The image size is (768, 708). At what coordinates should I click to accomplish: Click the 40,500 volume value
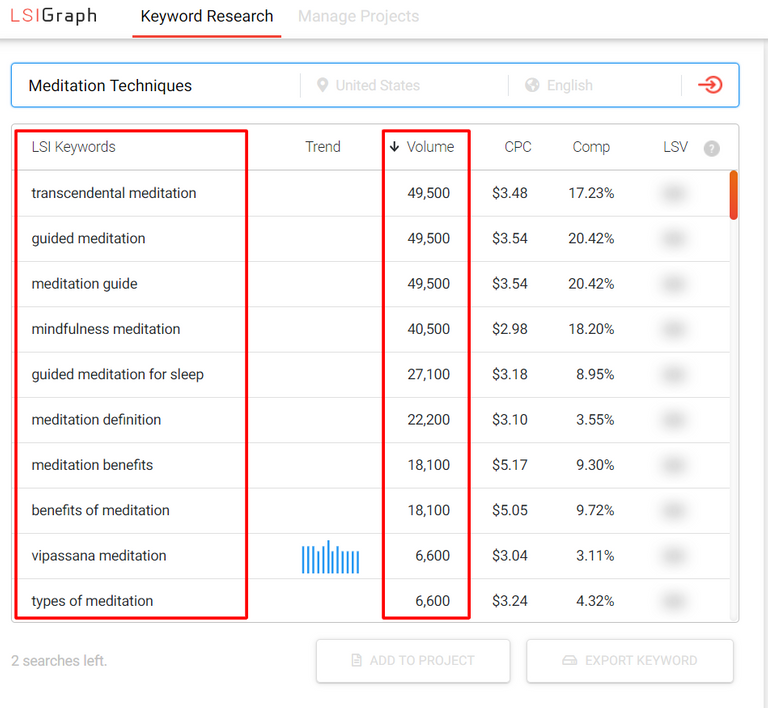point(429,329)
